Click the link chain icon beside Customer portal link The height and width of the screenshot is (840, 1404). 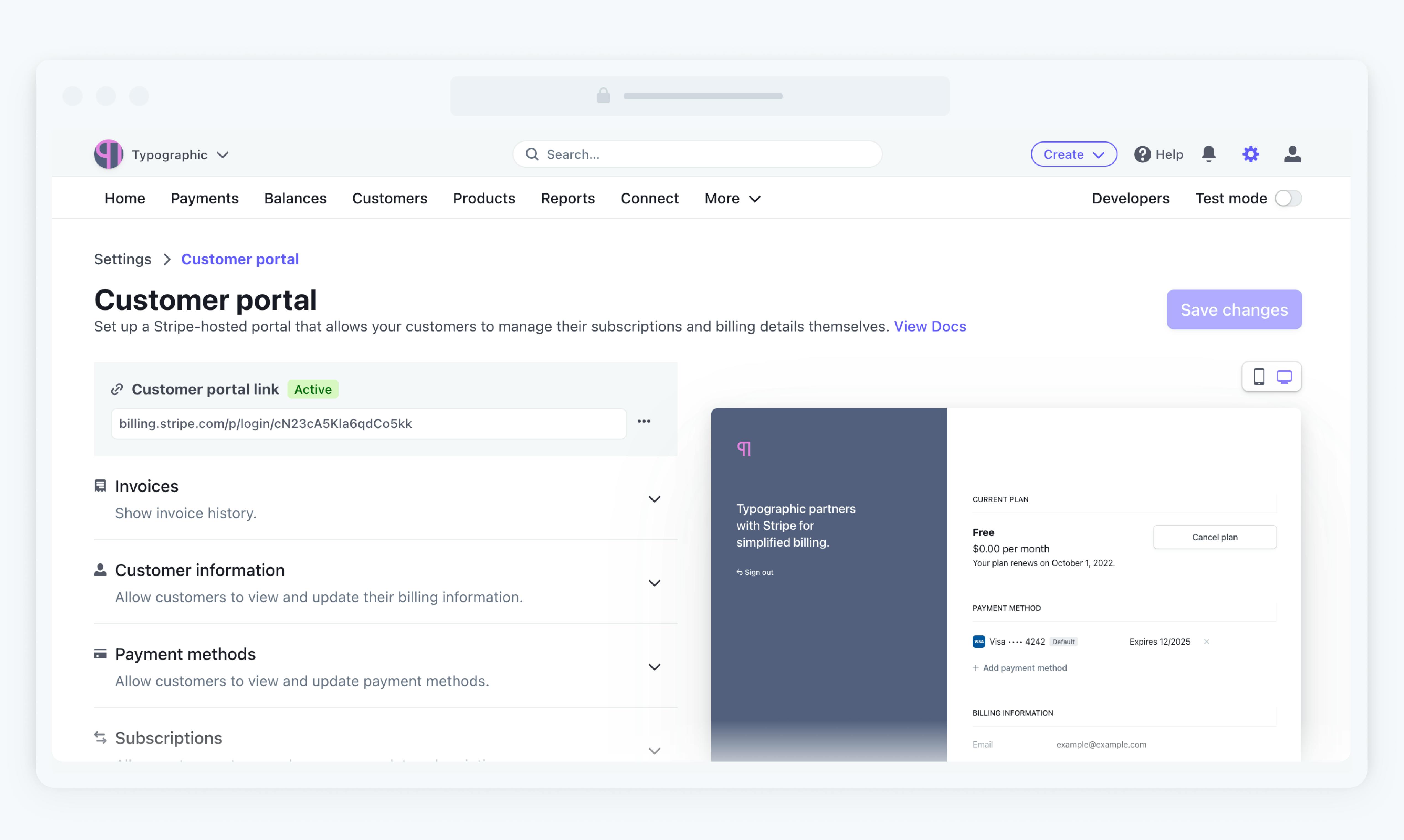coord(117,389)
